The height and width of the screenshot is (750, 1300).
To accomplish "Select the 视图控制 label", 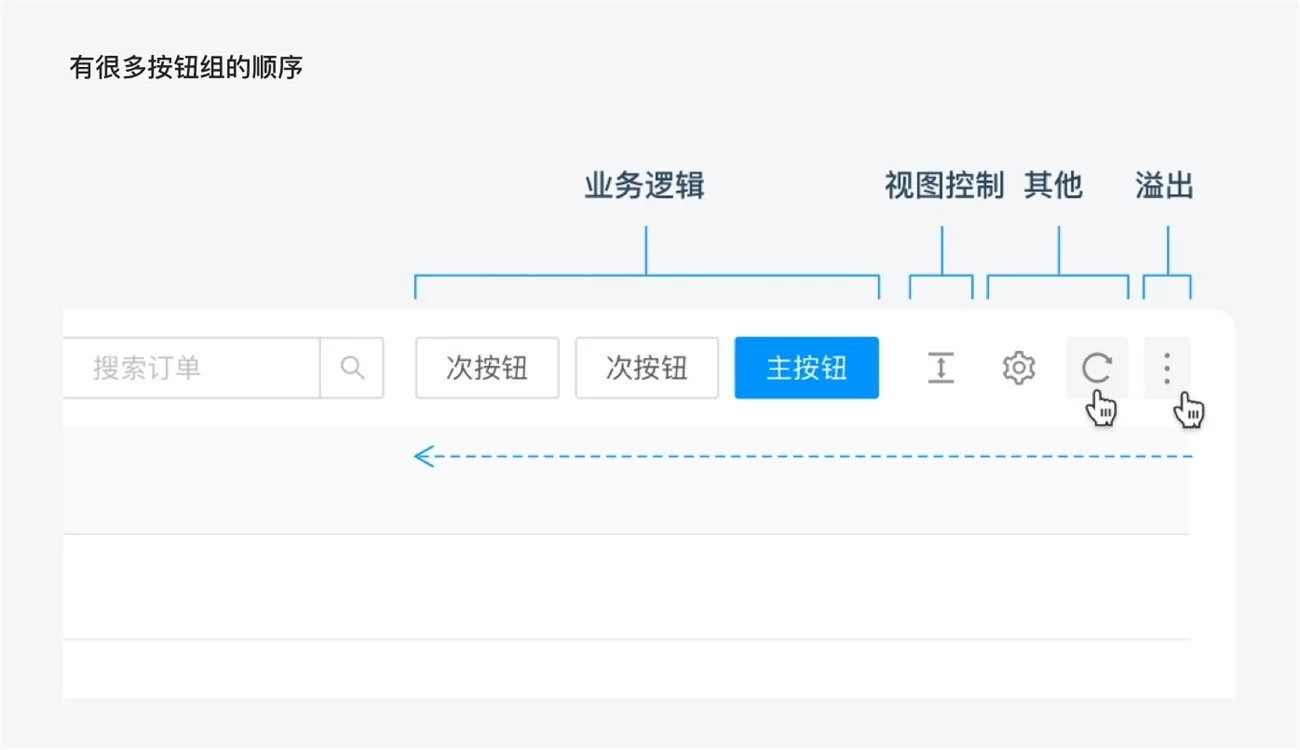I will click(943, 186).
